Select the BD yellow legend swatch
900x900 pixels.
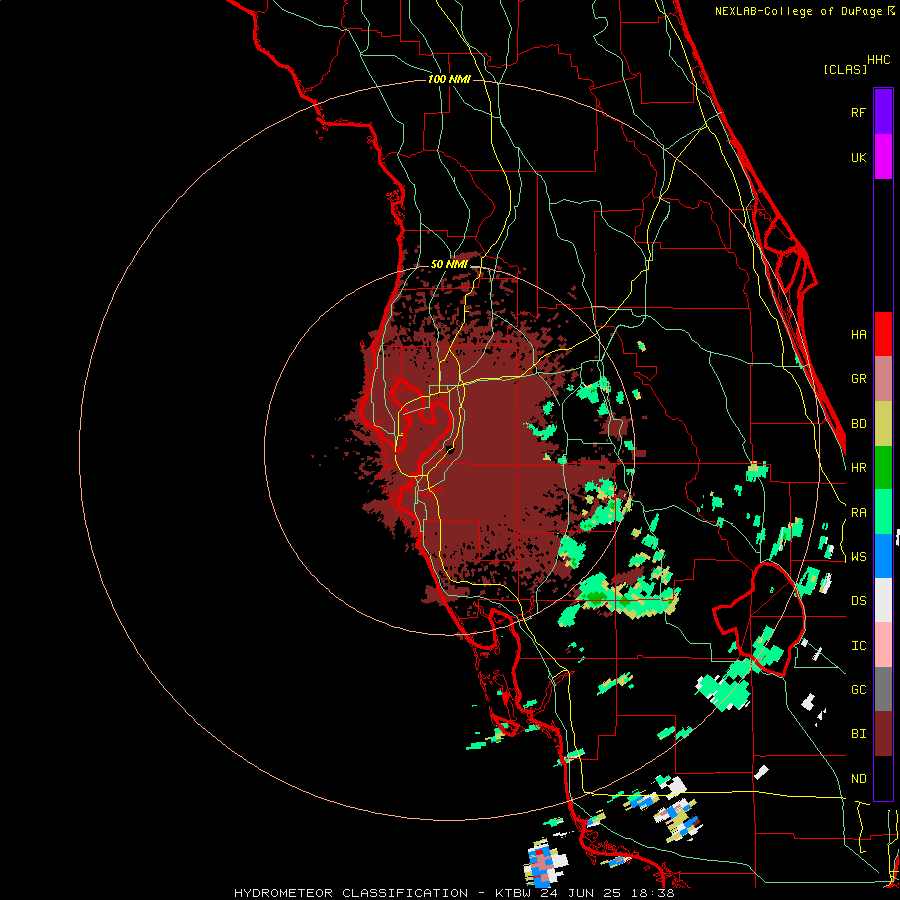(x=883, y=424)
